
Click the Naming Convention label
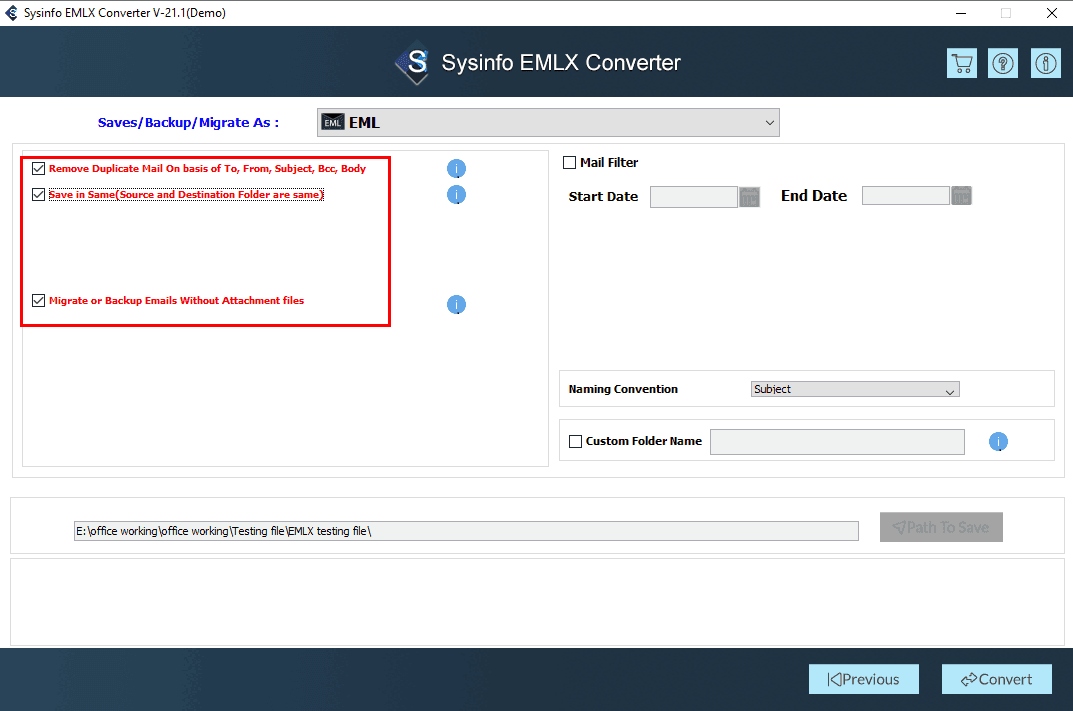click(623, 389)
